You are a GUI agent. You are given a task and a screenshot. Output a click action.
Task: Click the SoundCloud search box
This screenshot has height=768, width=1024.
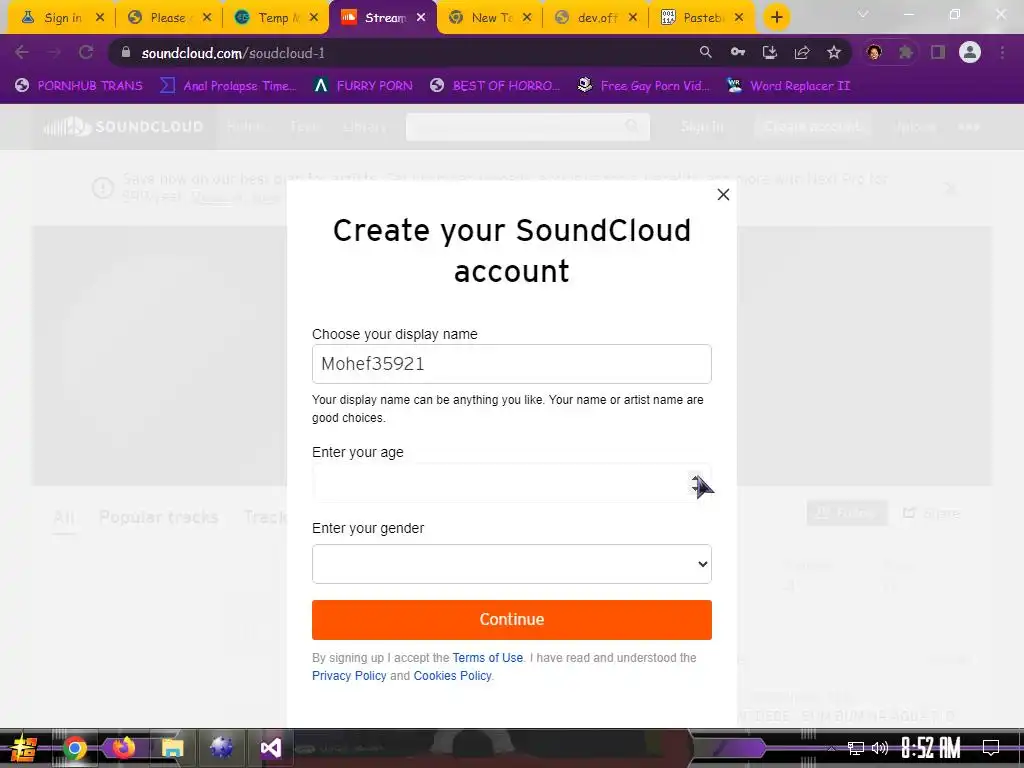coord(528,127)
